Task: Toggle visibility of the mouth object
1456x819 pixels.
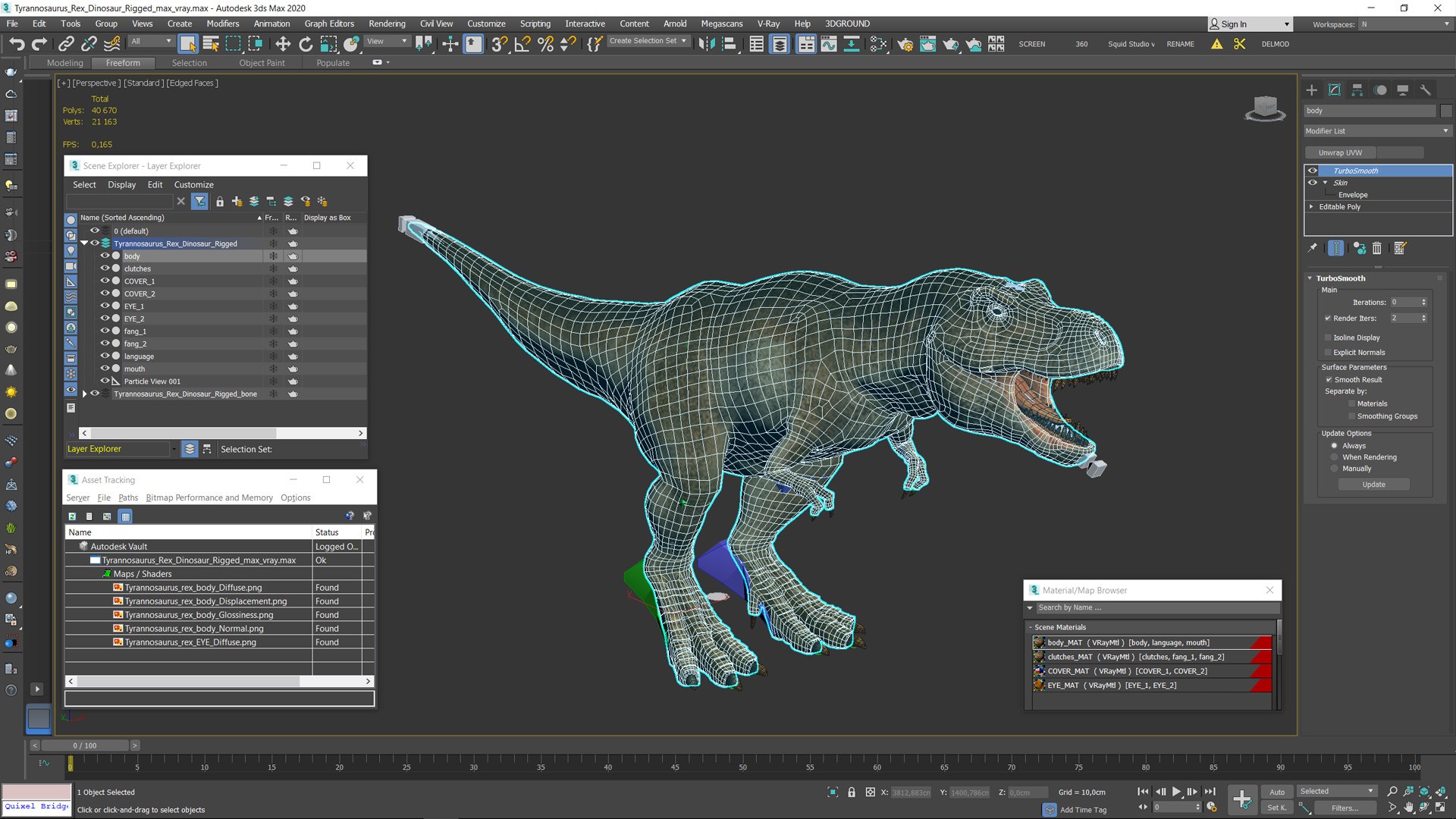Action: (105, 369)
